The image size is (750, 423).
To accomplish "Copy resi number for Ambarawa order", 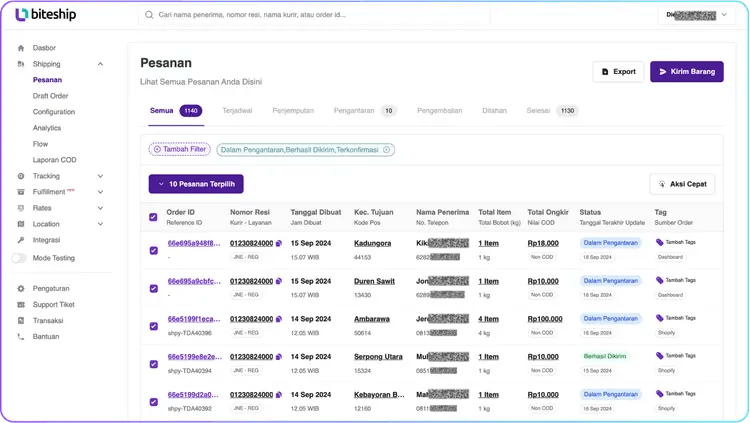I will [278, 319].
